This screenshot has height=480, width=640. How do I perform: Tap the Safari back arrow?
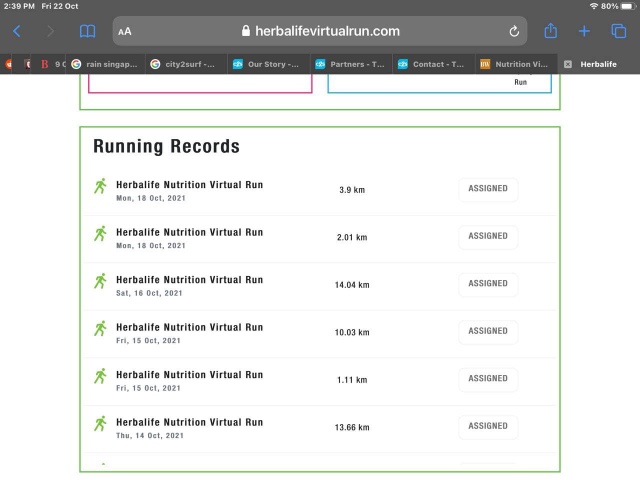coord(16,31)
